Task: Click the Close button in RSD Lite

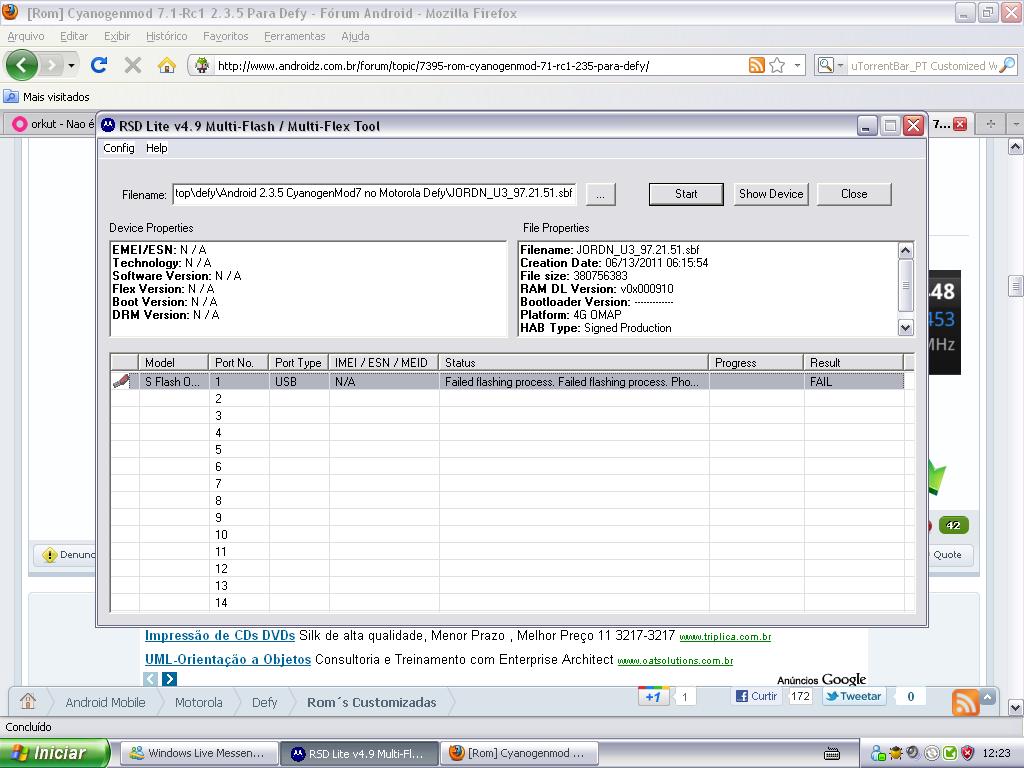Action: click(x=854, y=194)
